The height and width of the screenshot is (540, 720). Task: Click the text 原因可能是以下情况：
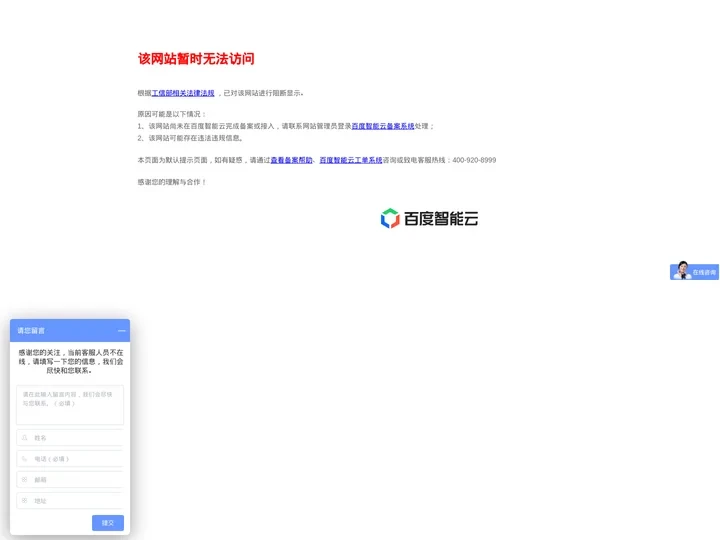pos(172,114)
